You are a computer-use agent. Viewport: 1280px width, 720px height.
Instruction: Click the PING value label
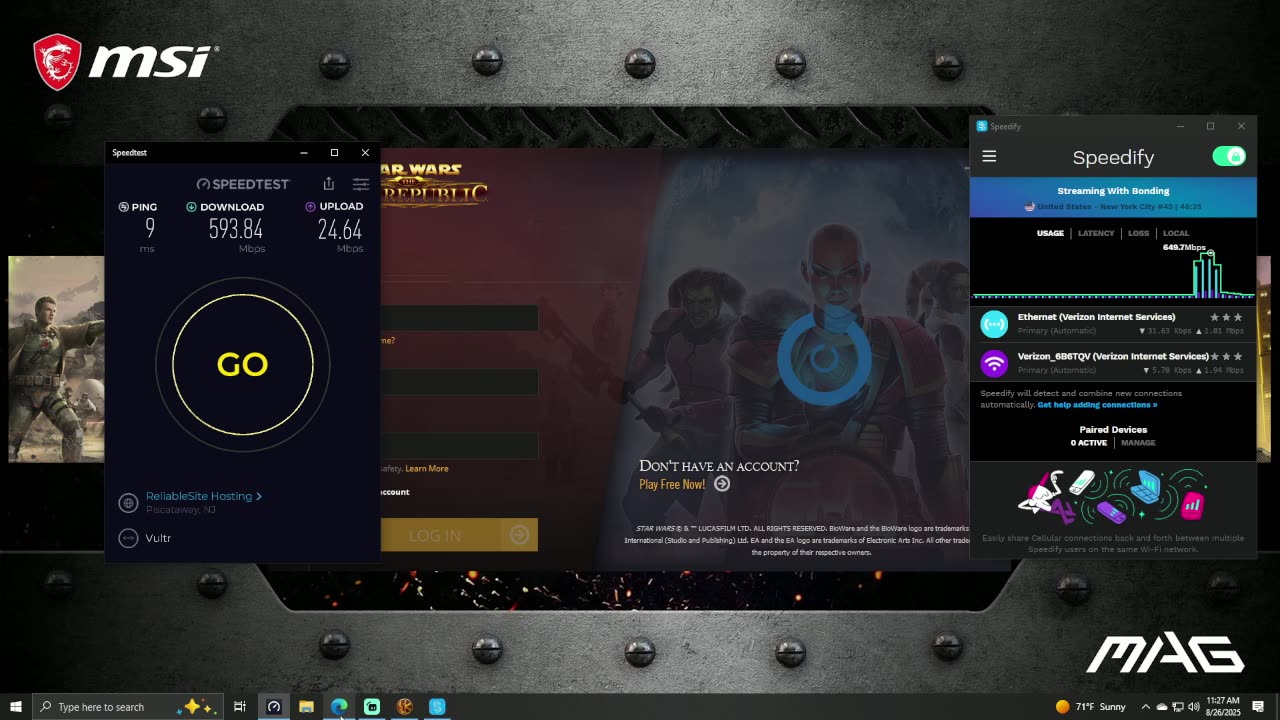tap(139, 207)
